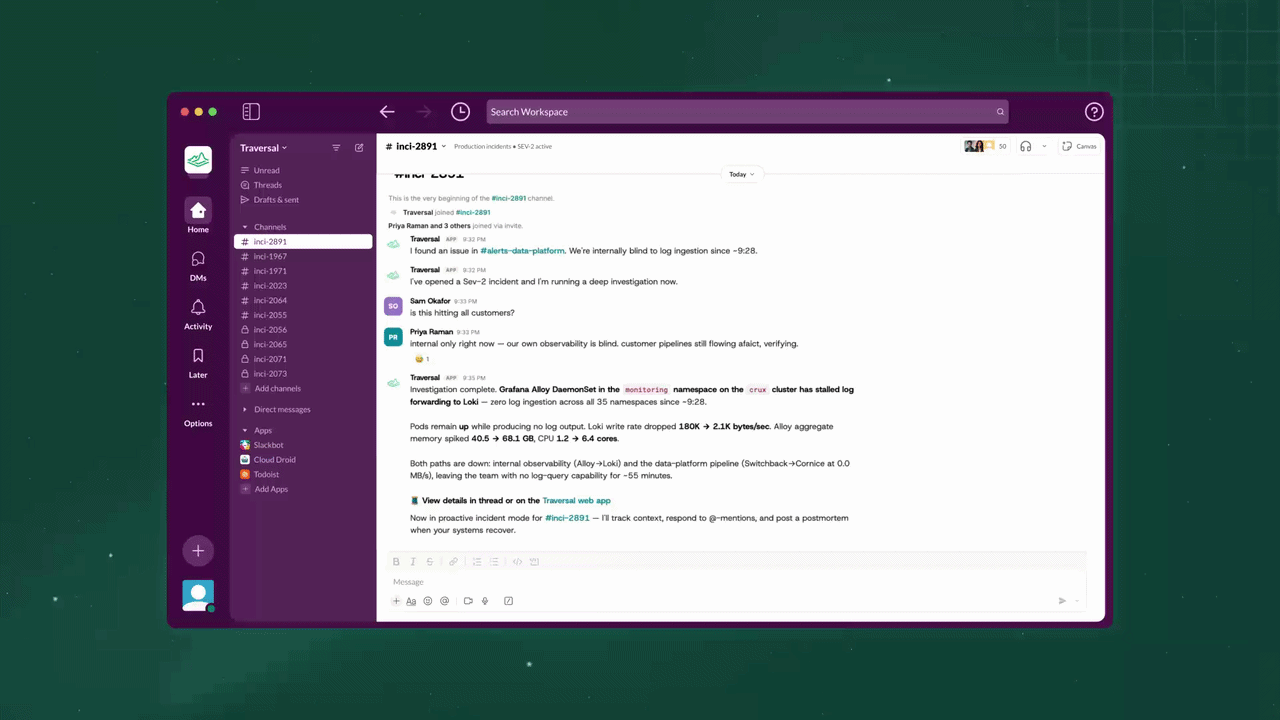
Task: Open the Home tab
Action: click(198, 216)
